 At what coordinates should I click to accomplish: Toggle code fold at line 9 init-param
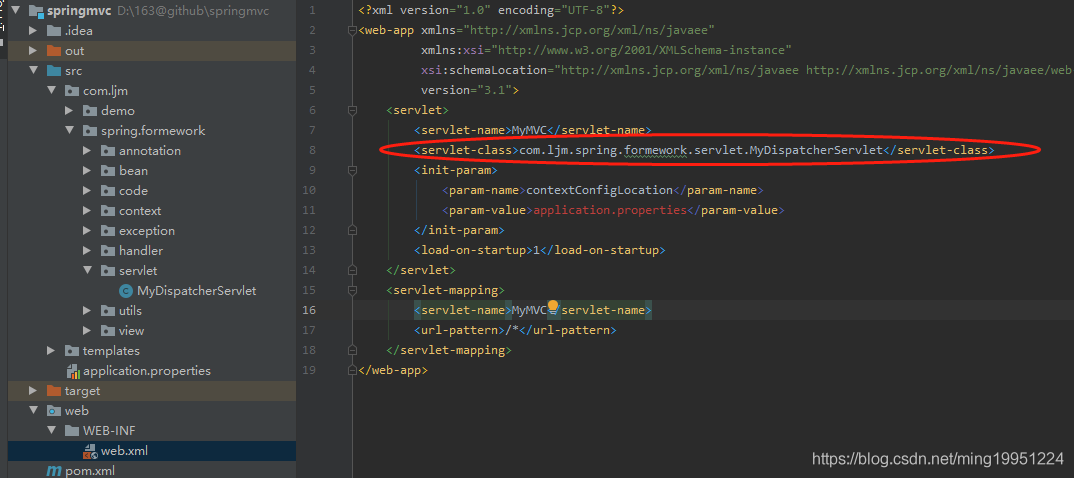click(x=352, y=170)
